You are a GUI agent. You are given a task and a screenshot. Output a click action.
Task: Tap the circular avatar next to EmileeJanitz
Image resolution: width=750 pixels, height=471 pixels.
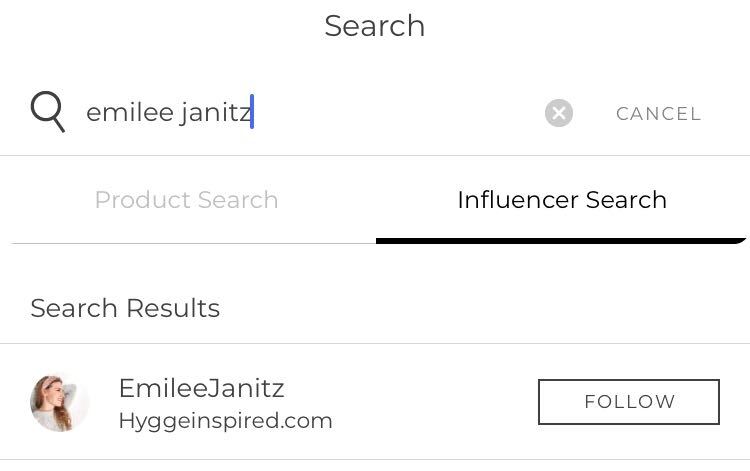60,403
